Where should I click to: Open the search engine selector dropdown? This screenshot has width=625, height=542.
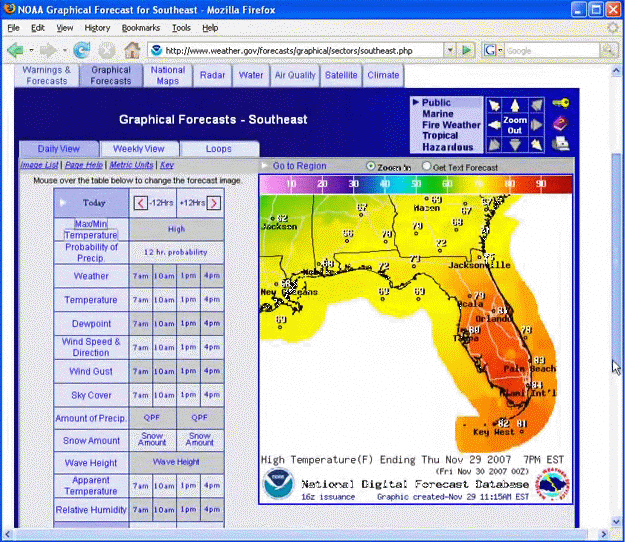pyautogui.click(x=500, y=51)
